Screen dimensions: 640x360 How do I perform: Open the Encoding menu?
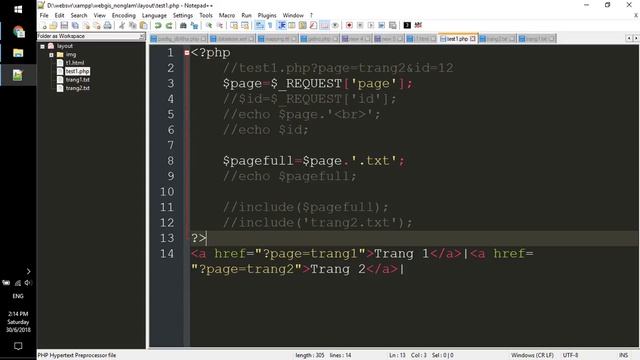click(x=123, y=15)
